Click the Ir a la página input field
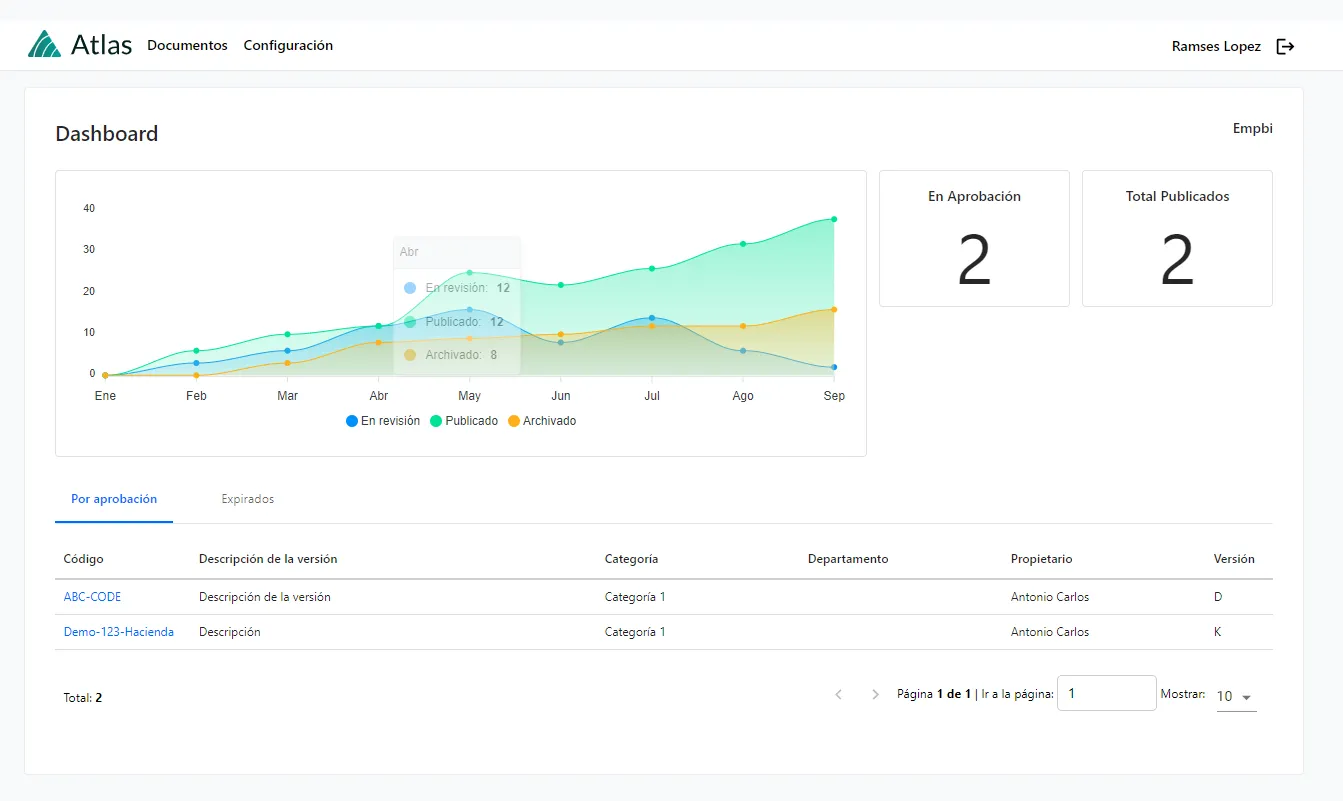 click(1106, 693)
